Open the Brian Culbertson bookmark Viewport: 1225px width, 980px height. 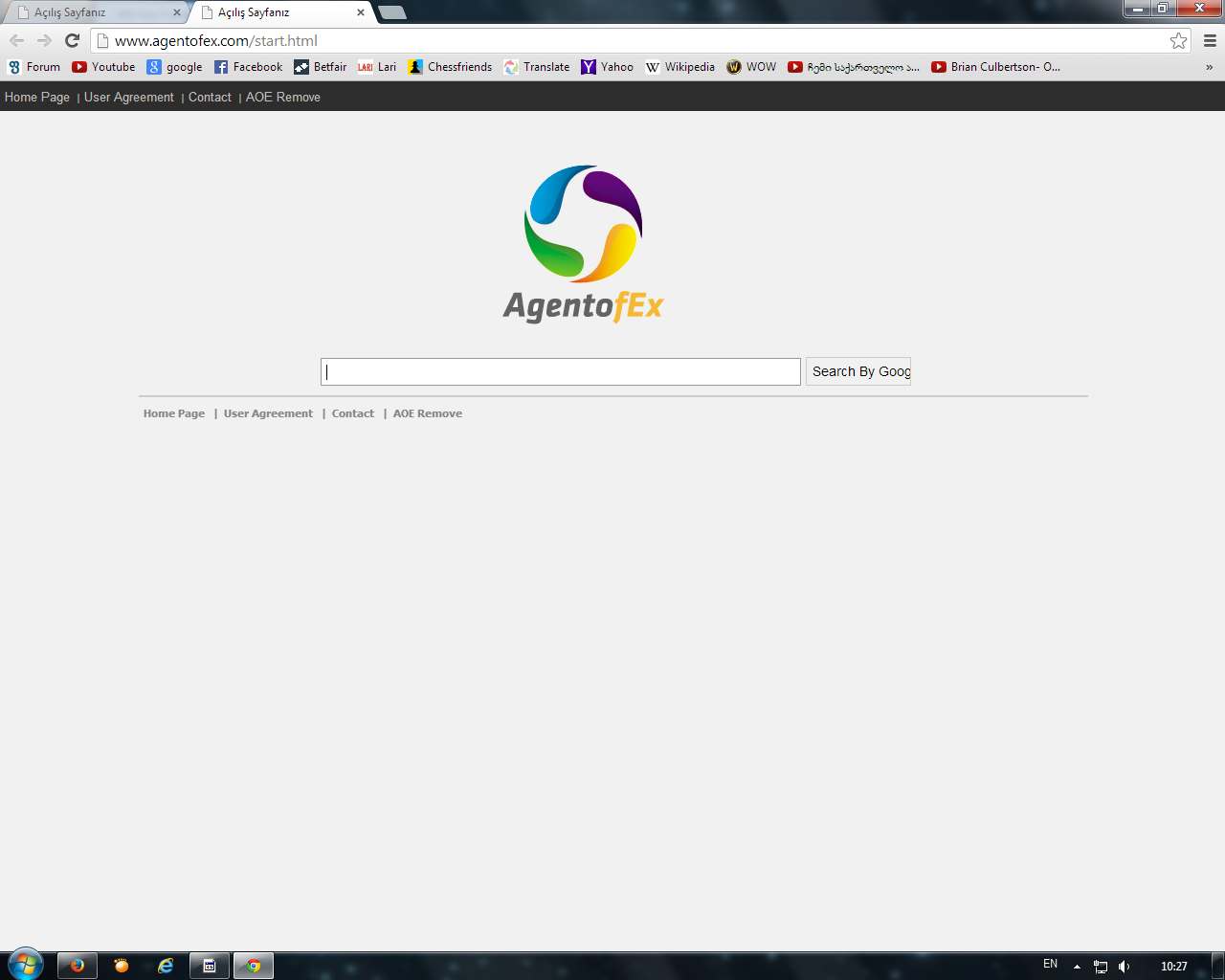point(995,67)
